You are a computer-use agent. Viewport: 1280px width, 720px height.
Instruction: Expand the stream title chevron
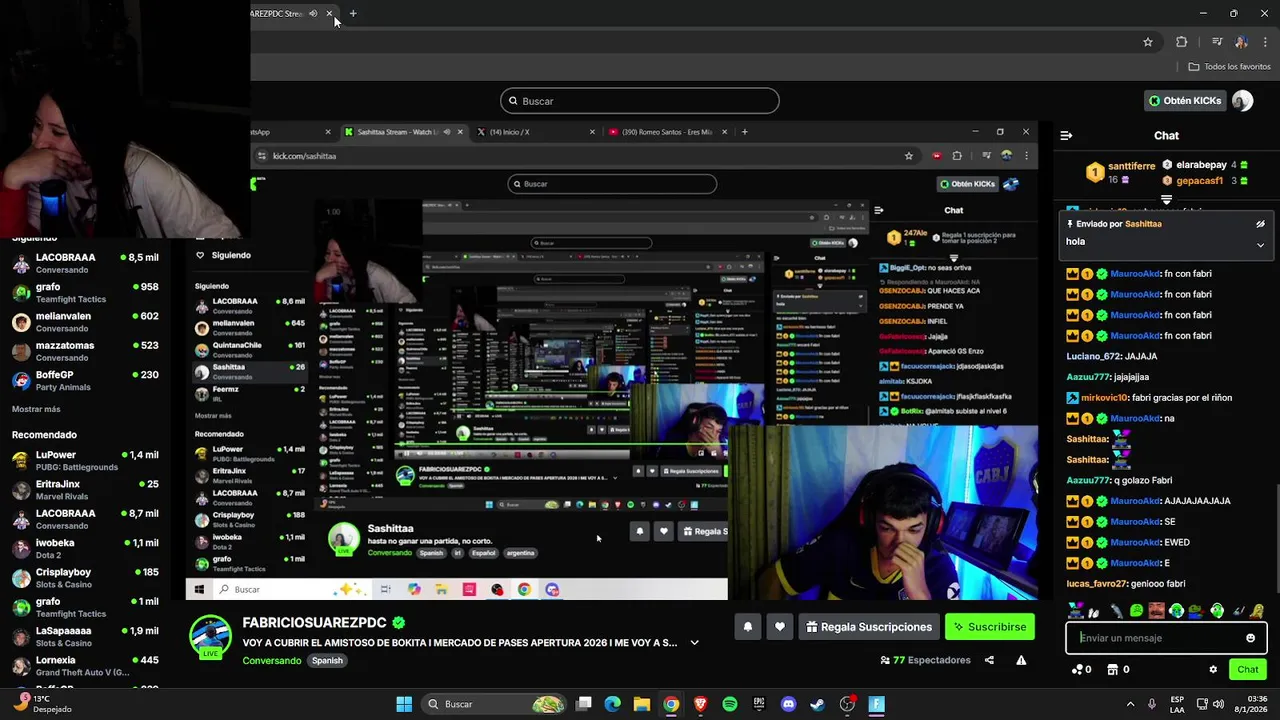pyautogui.click(x=694, y=643)
